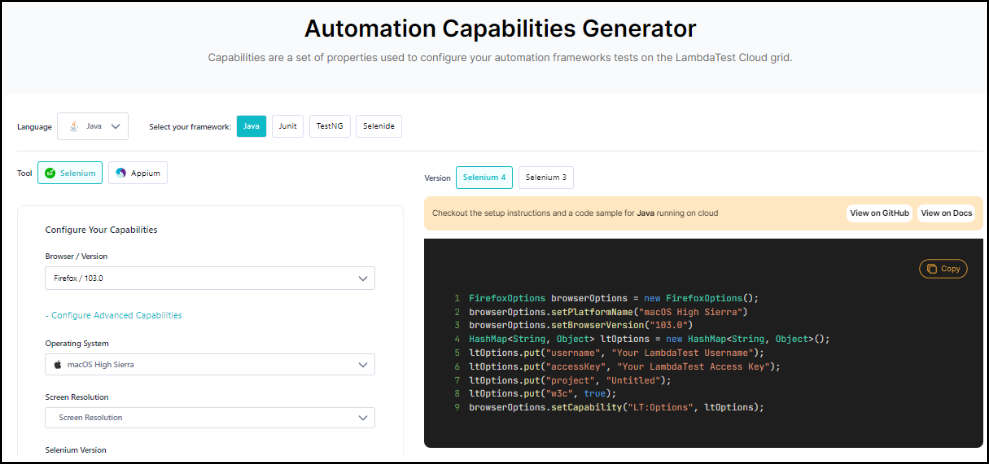The image size is (989, 464).
Task: Choose the TestNG framework
Action: click(330, 127)
